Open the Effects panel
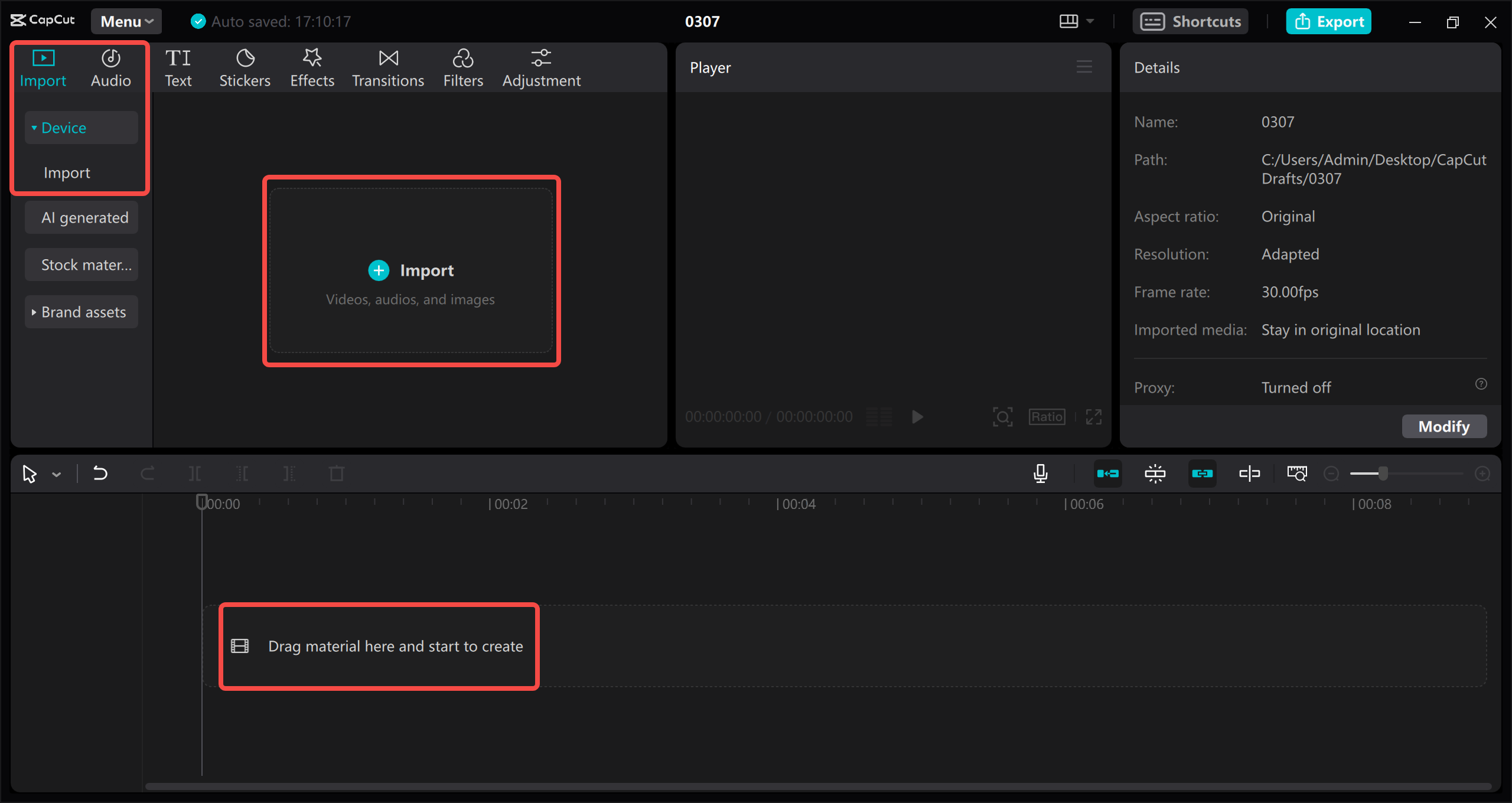1512x803 pixels. pos(312,67)
